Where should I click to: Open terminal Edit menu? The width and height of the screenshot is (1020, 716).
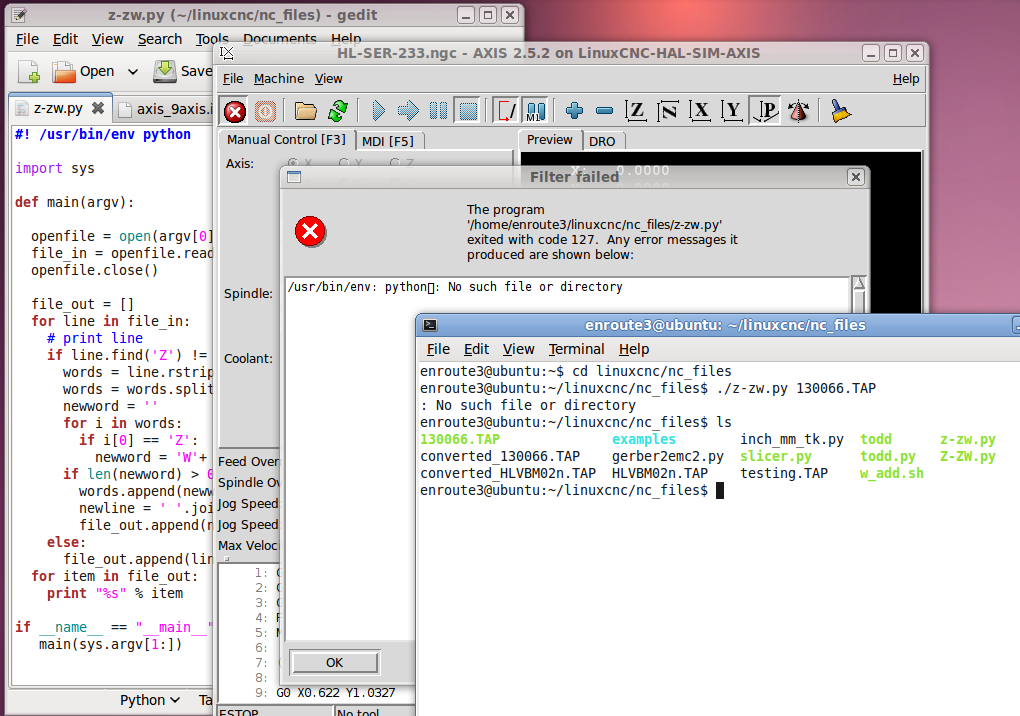(476, 349)
